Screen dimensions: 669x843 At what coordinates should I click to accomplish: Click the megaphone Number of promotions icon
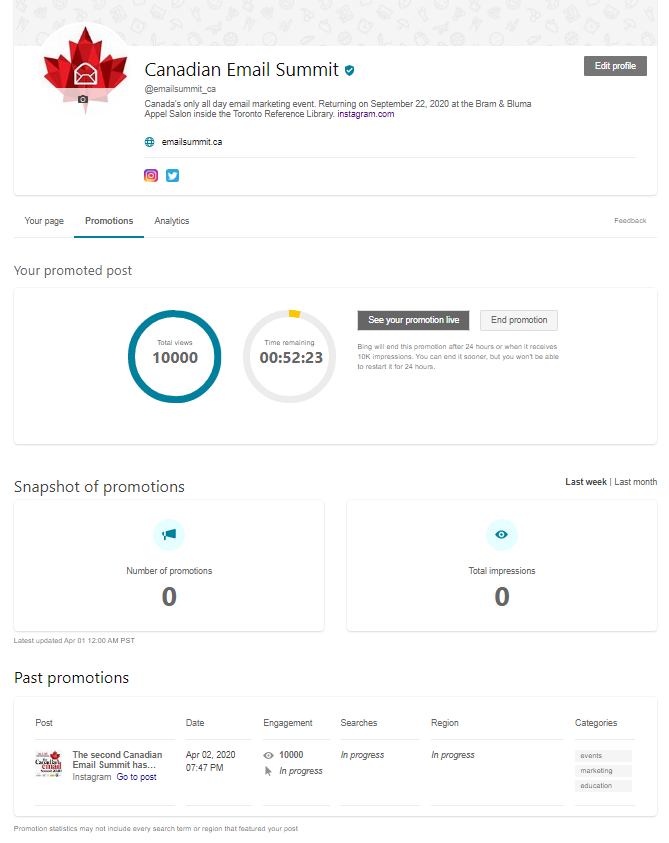(x=169, y=534)
